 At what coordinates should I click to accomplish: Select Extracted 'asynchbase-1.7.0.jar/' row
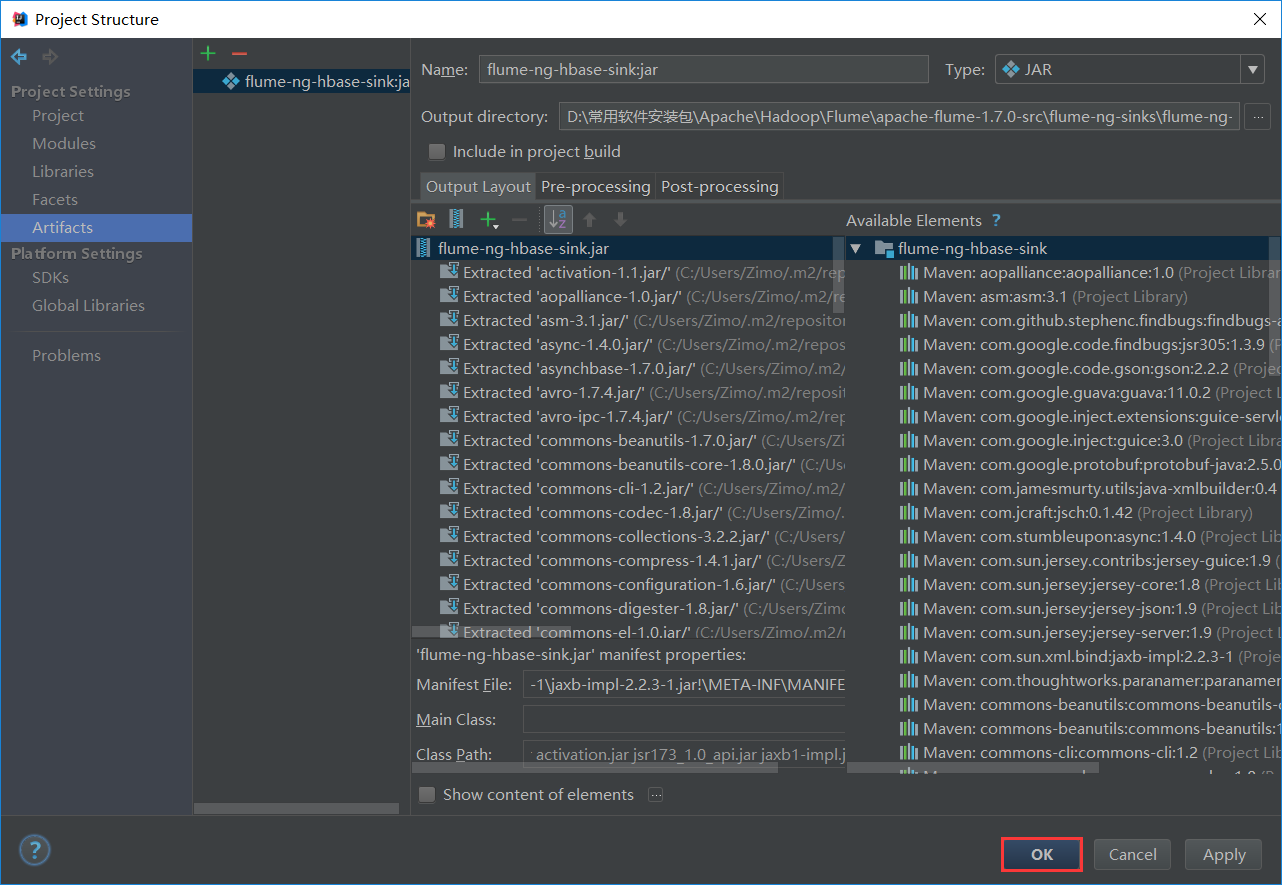pos(630,368)
